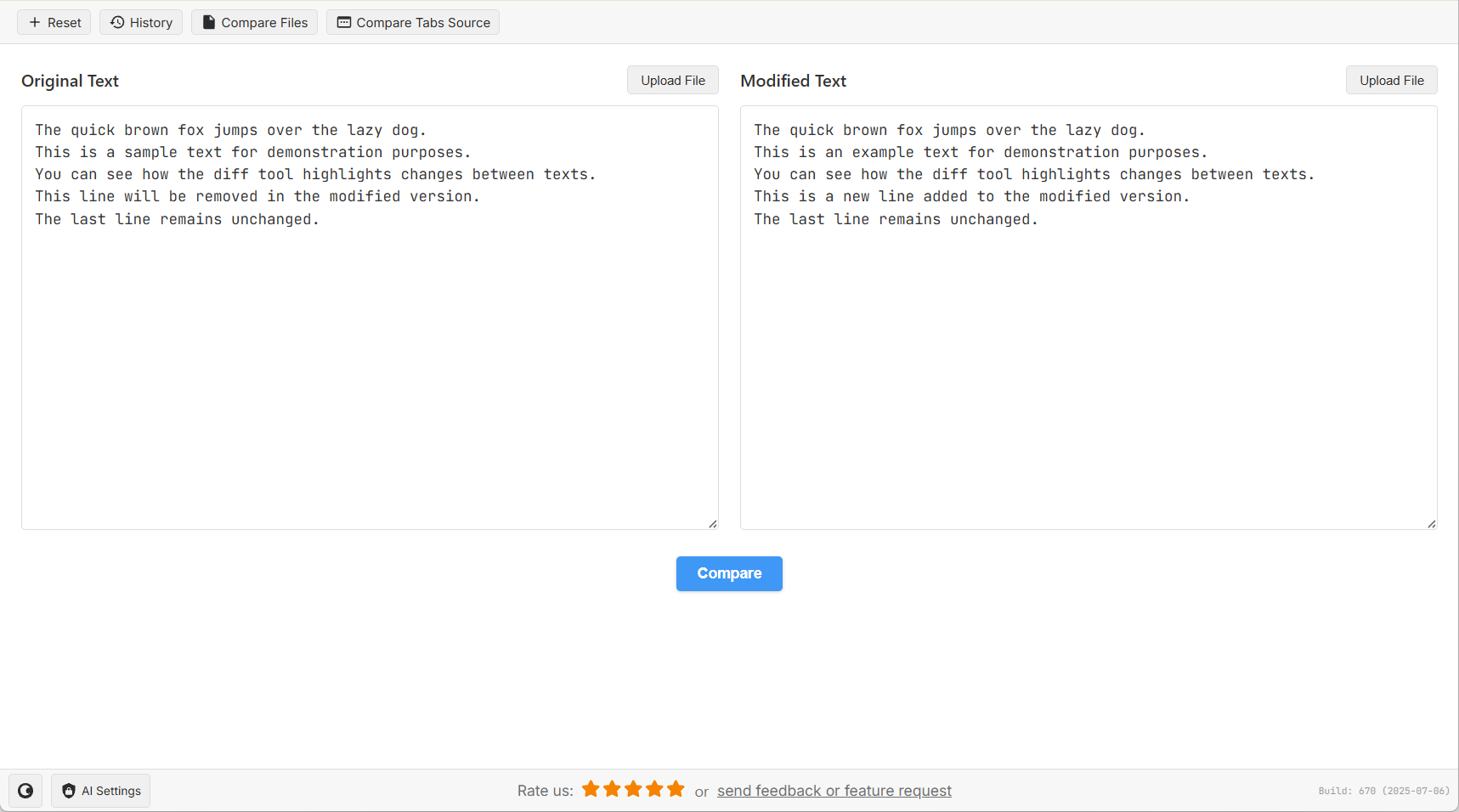Rate with the second star
The image size is (1459, 812).
pyautogui.click(x=612, y=789)
